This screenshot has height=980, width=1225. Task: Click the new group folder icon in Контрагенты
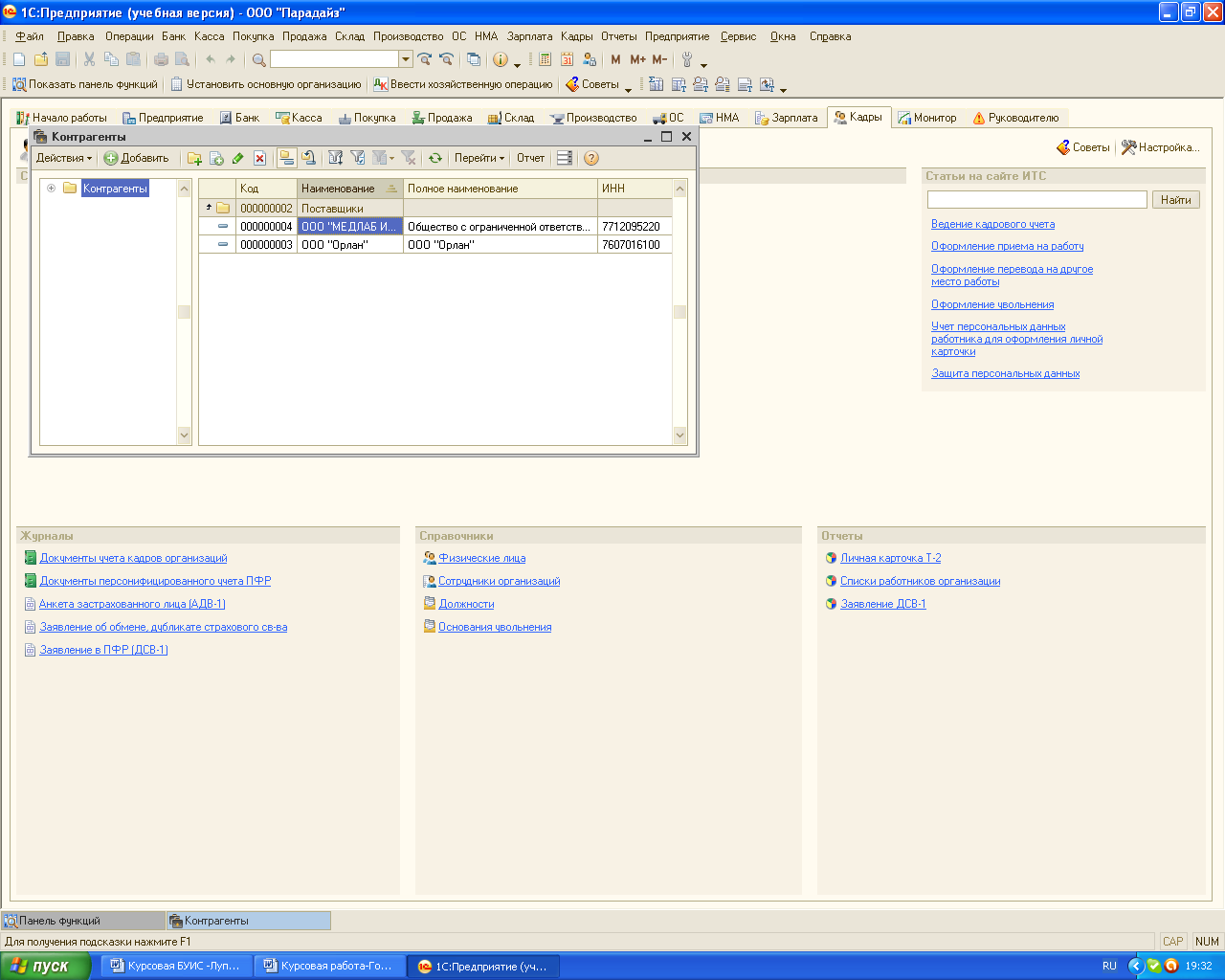pyautogui.click(x=194, y=159)
